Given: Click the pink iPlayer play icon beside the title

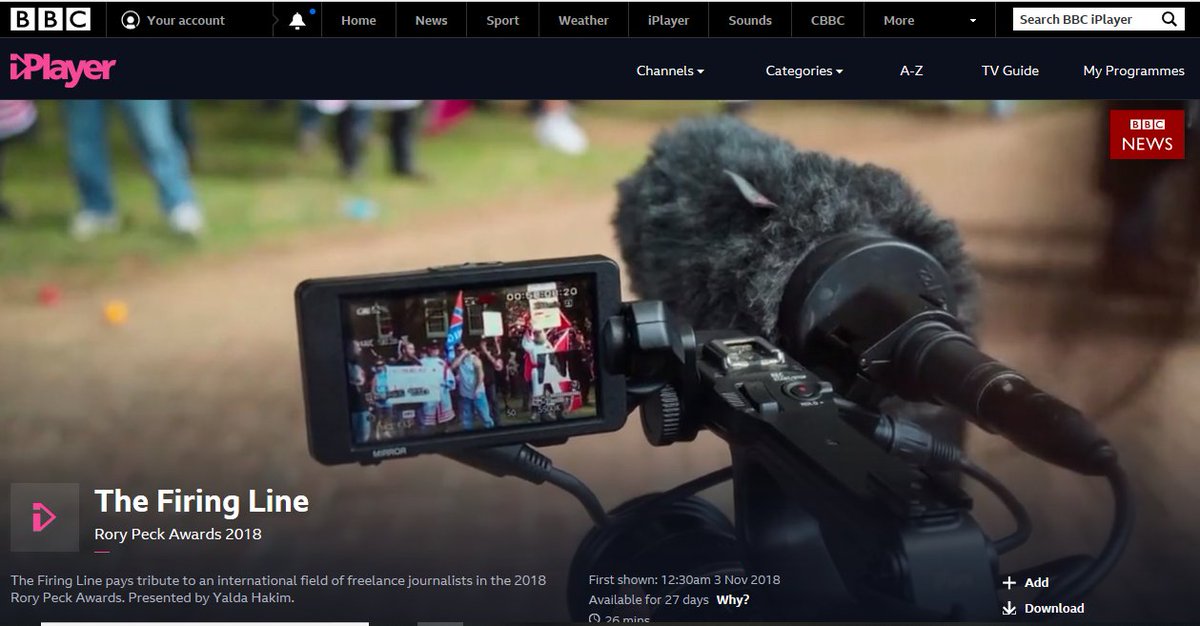Looking at the screenshot, I should click(44, 516).
